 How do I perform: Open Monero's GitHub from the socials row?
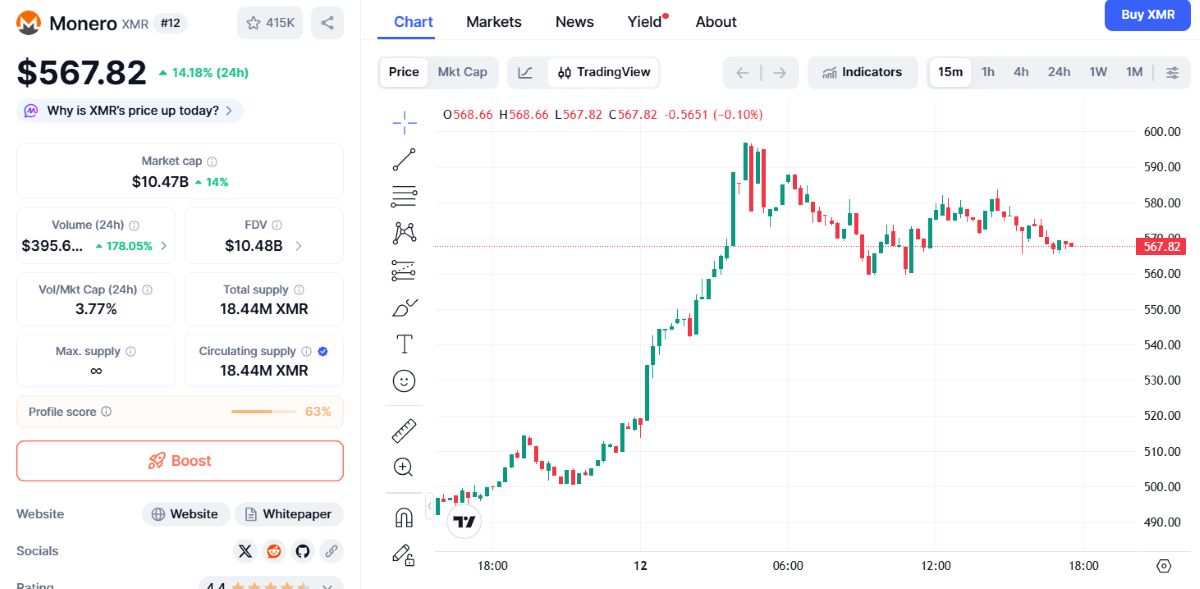302,551
